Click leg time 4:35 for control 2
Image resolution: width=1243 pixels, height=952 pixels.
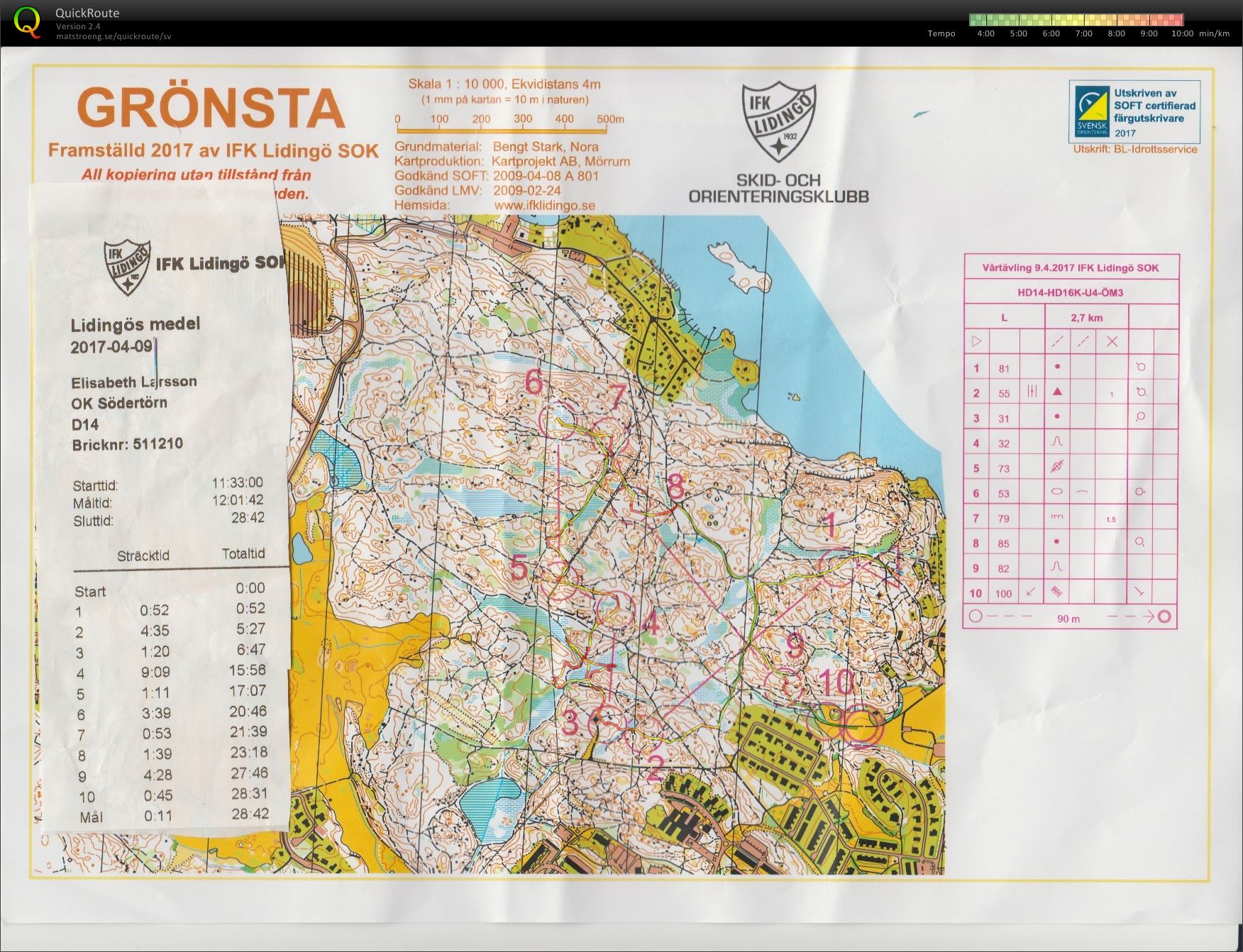point(155,631)
